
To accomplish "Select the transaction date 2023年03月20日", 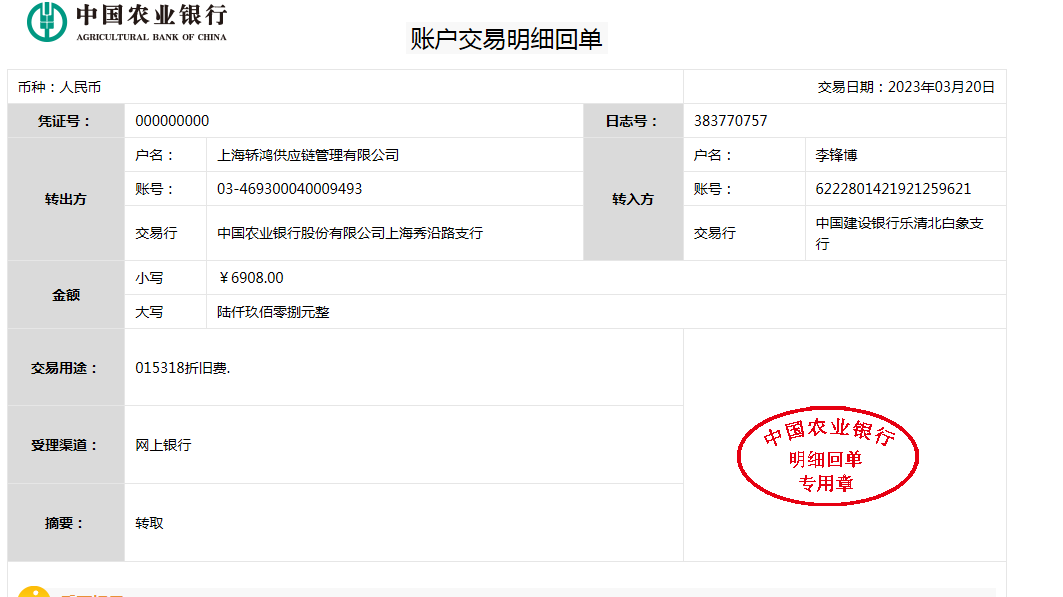I will coord(941,87).
